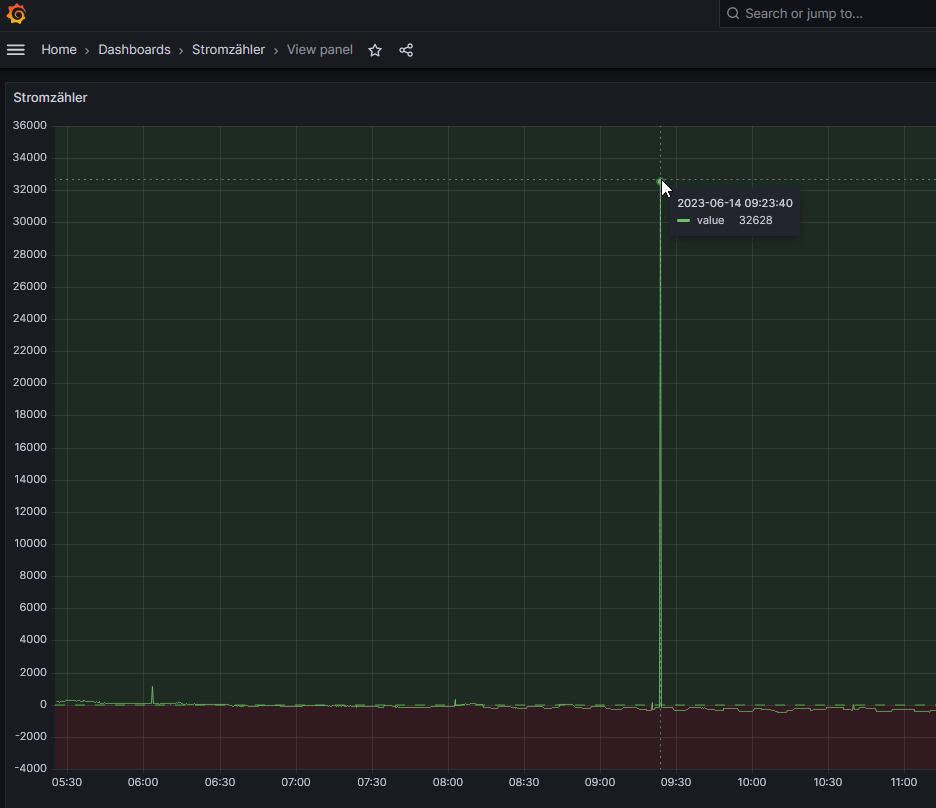Click the 32000 y-axis label
This screenshot has width=936, height=808.
[30, 189]
